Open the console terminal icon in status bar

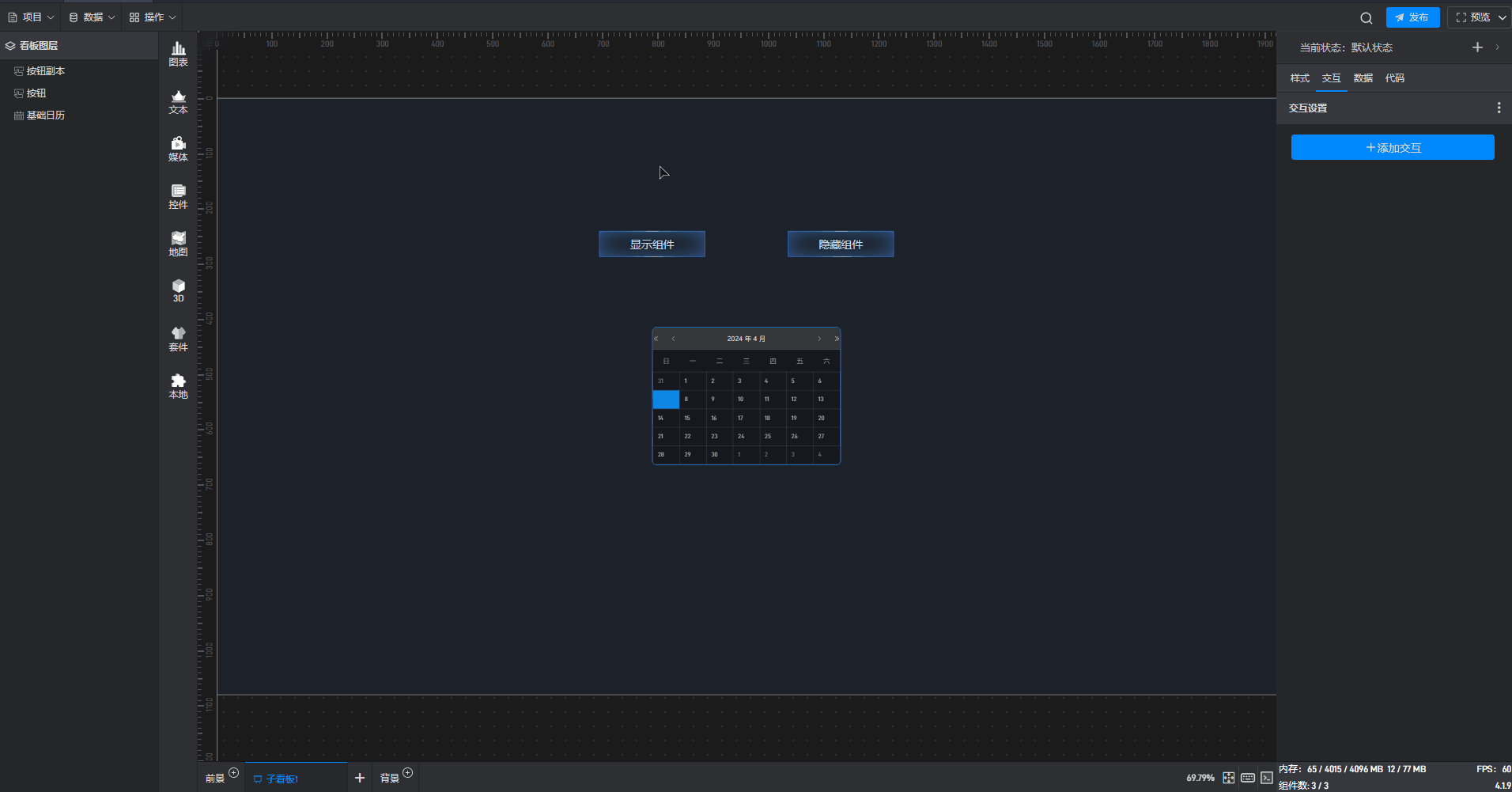(x=1267, y=778)
